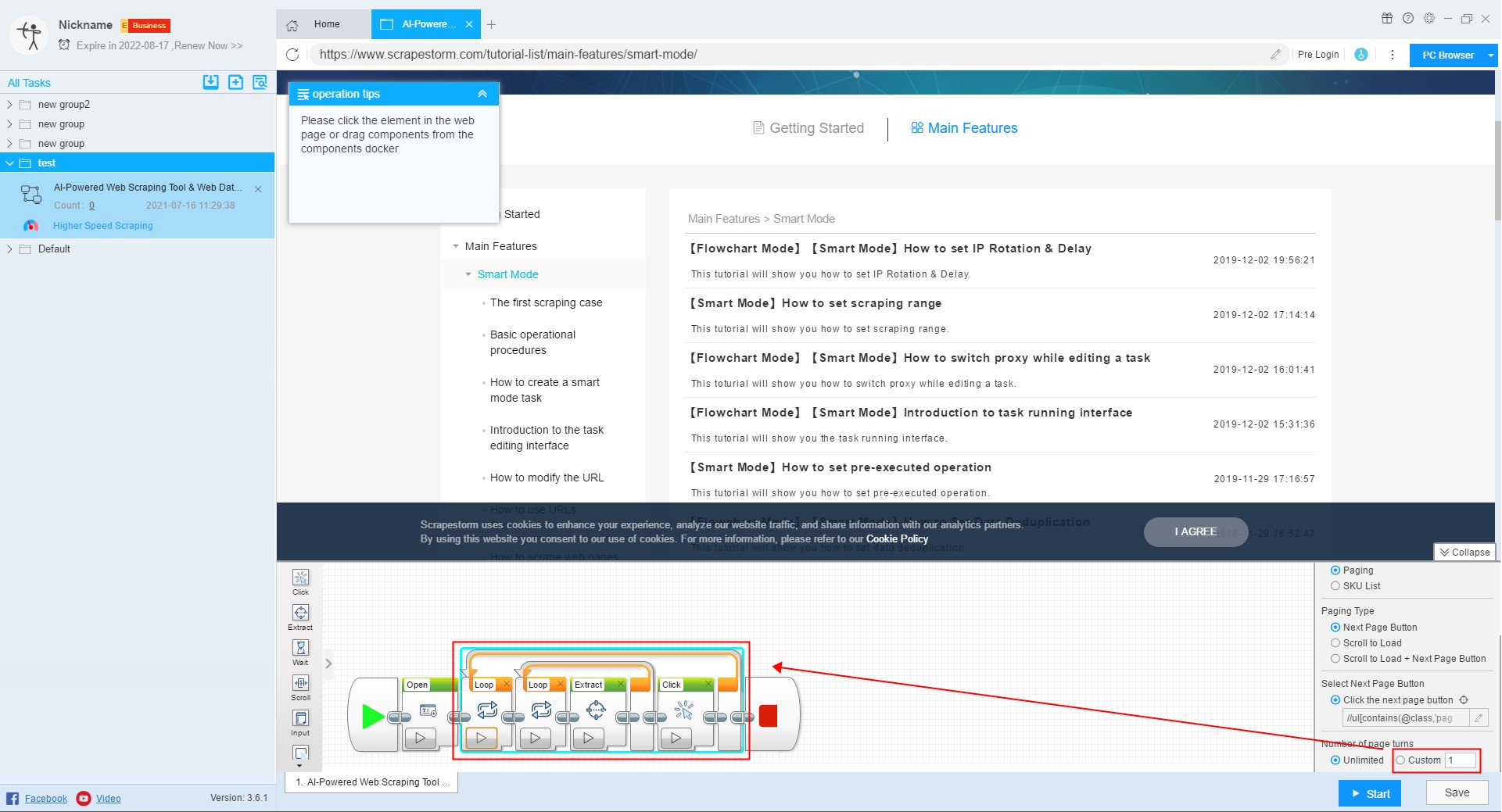Select the bottom AI-Powered Web Scraping Tool tab
1502x812 pixels.
tap(371, 782)
